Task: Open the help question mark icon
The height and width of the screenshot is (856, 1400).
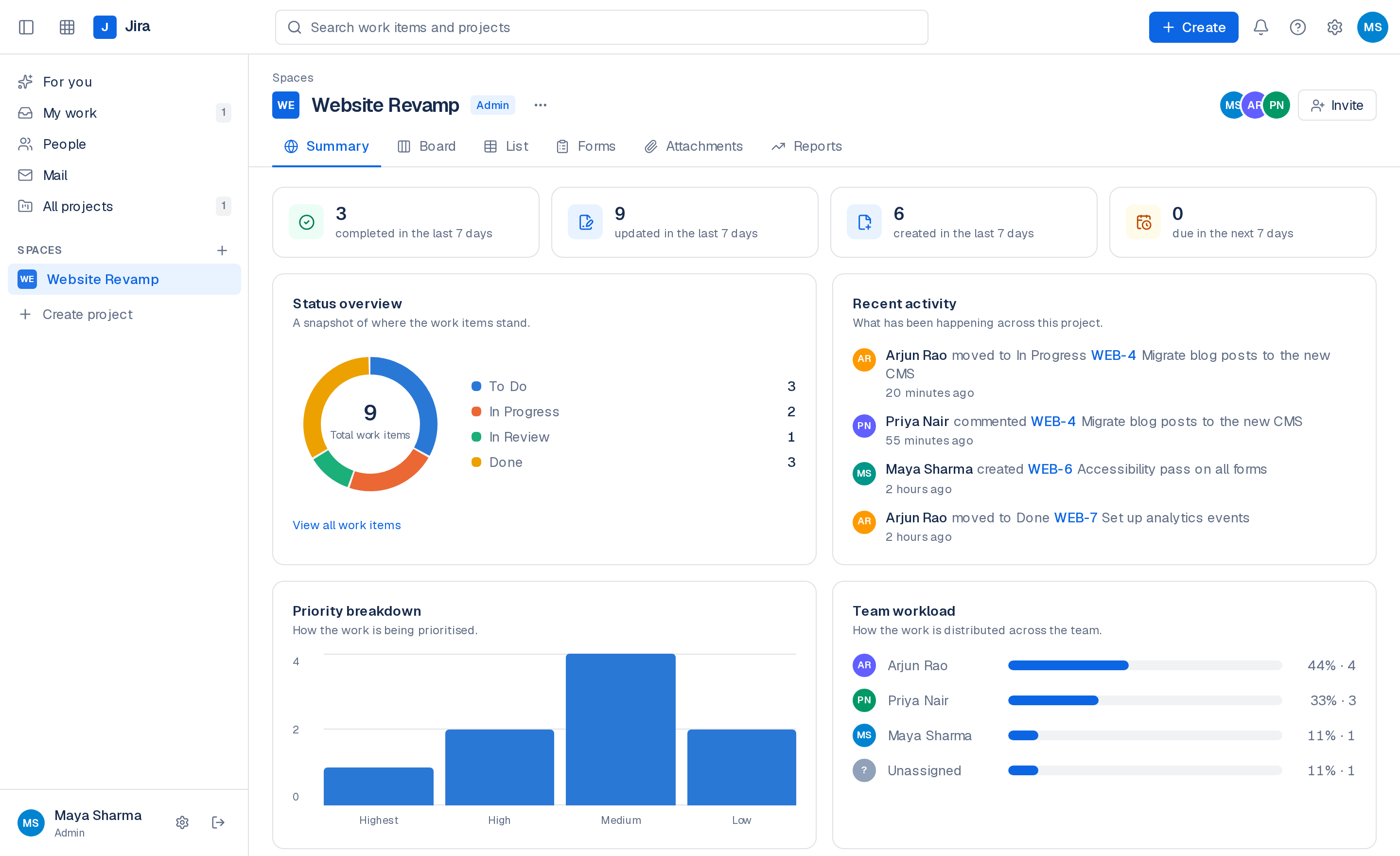Action: point(1298,27)
